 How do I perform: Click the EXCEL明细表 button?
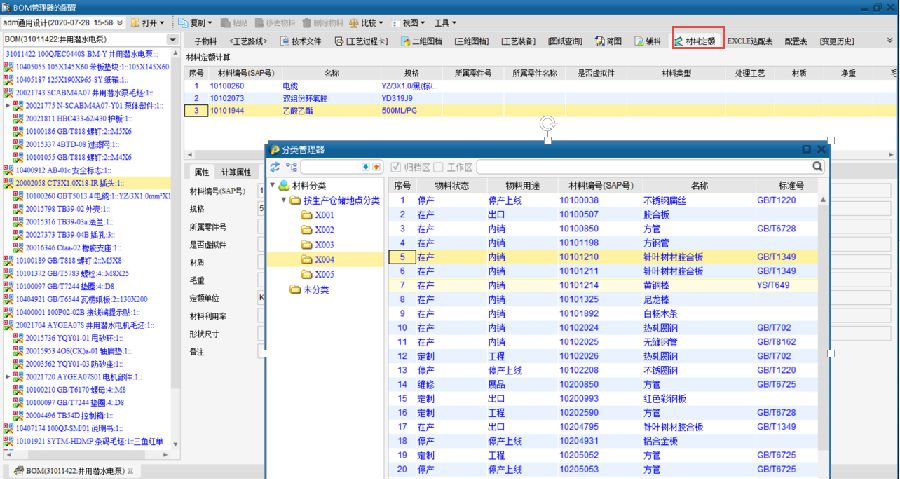(752, 41)
